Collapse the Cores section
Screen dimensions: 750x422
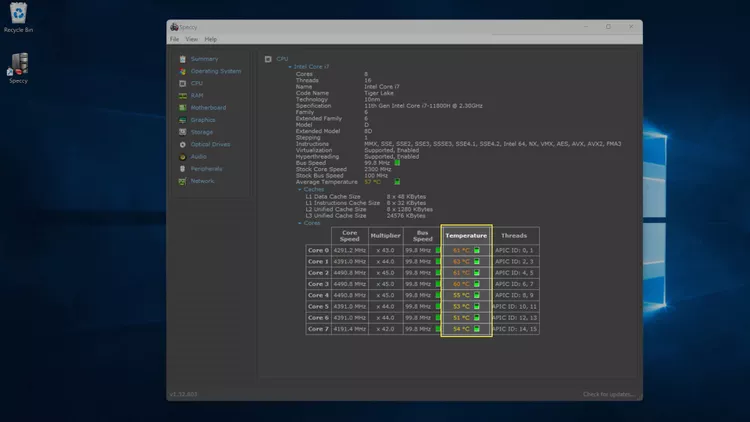tap(299, 223)
